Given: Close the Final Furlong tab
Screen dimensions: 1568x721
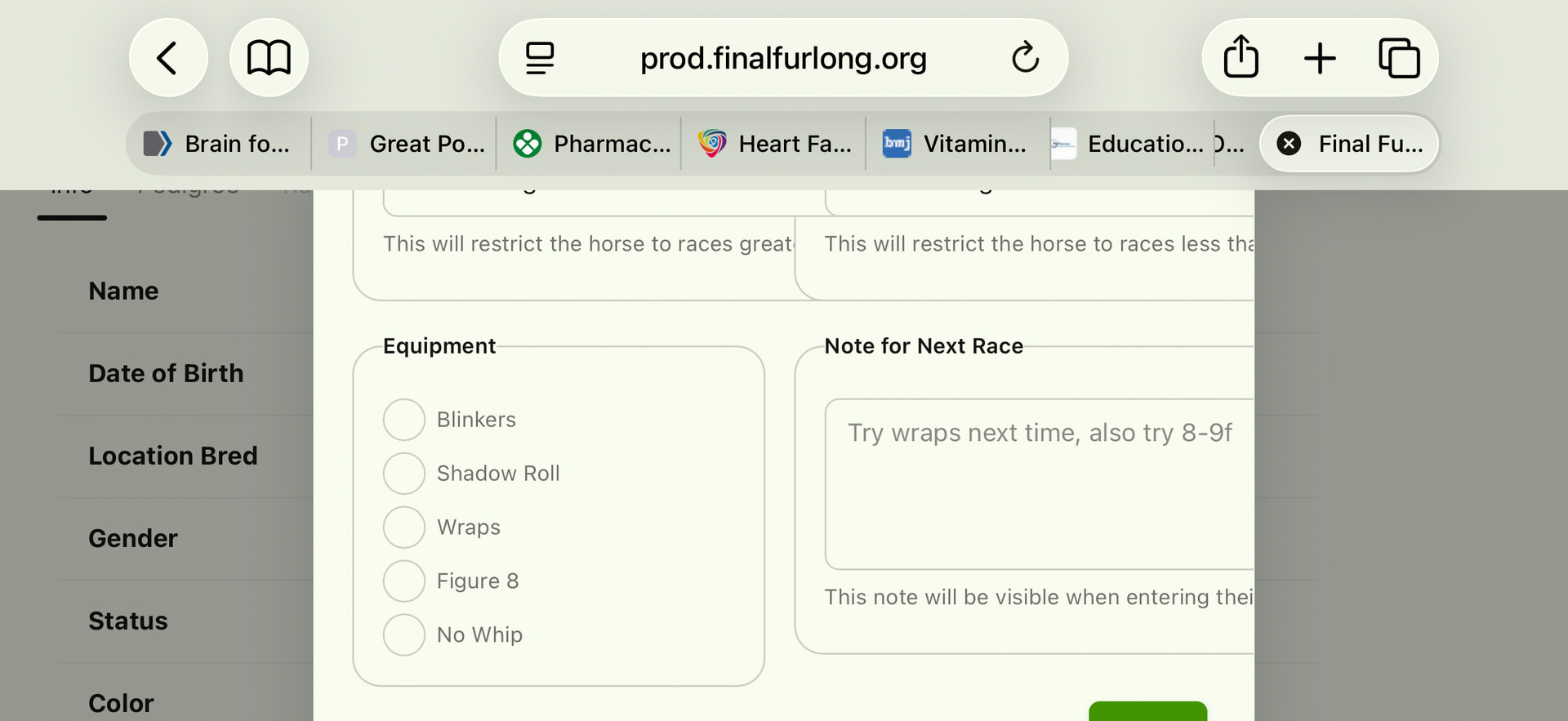Looking at the screenshot, I should (1289, 144).
